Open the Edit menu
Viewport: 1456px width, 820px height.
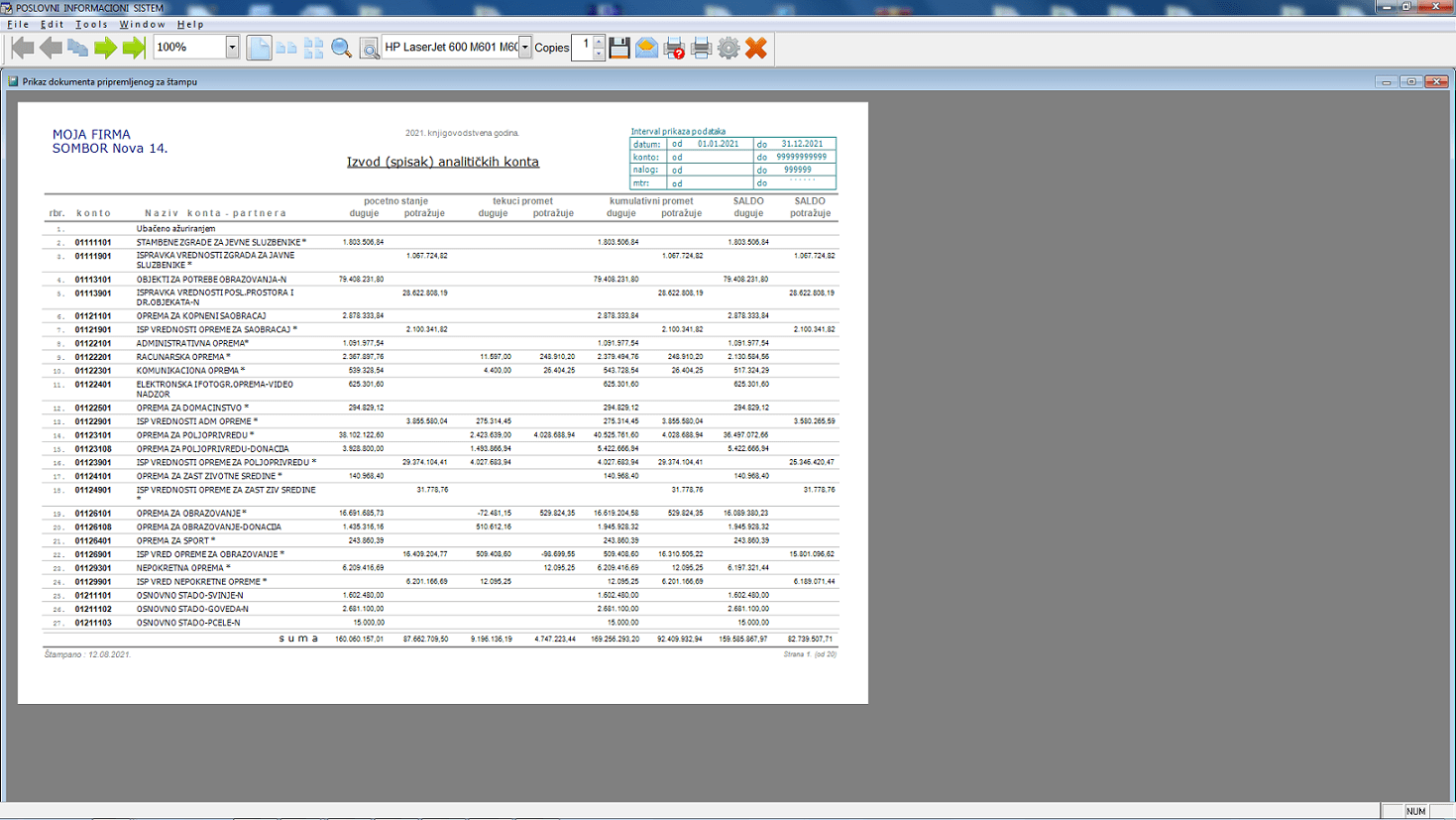click(52, 24)
